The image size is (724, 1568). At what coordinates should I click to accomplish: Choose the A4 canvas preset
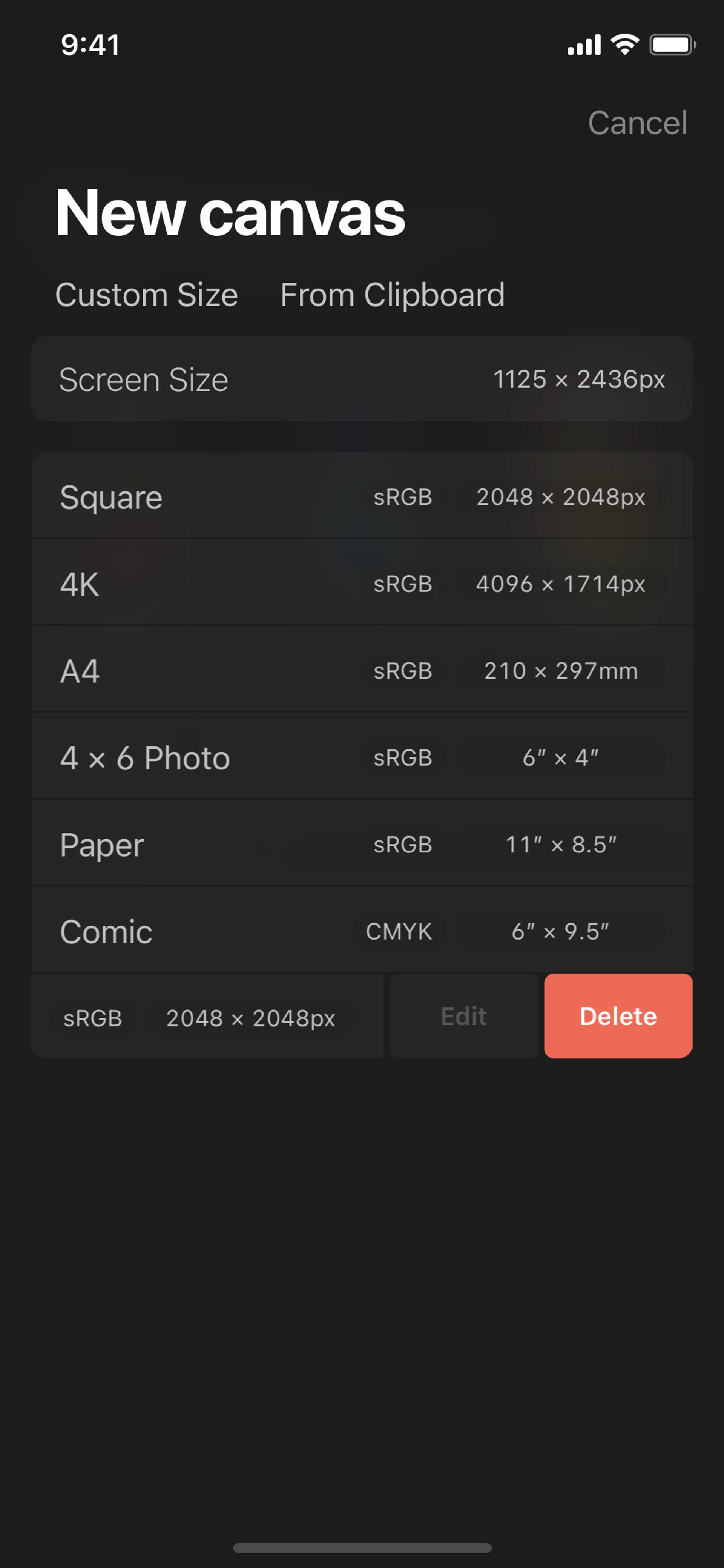pos(80,671)
